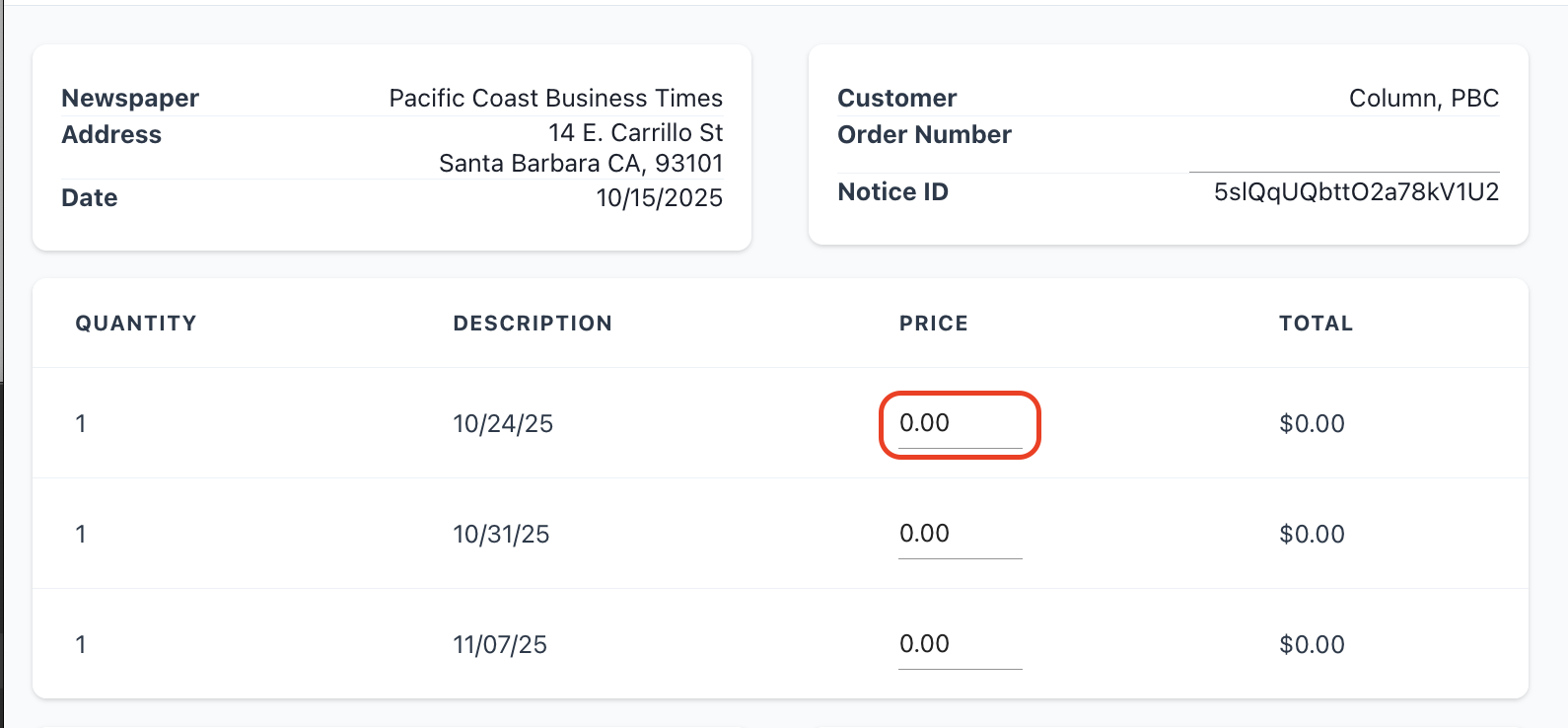Click the 10/24/25 description cell
Screen dimensions: 1568x728
tap(503, 424)
